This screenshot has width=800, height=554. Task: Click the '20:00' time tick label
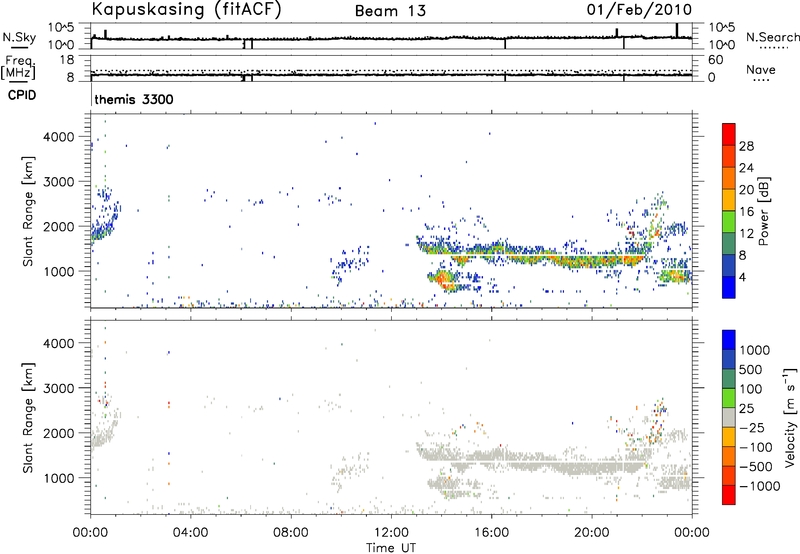pos(592,533)
